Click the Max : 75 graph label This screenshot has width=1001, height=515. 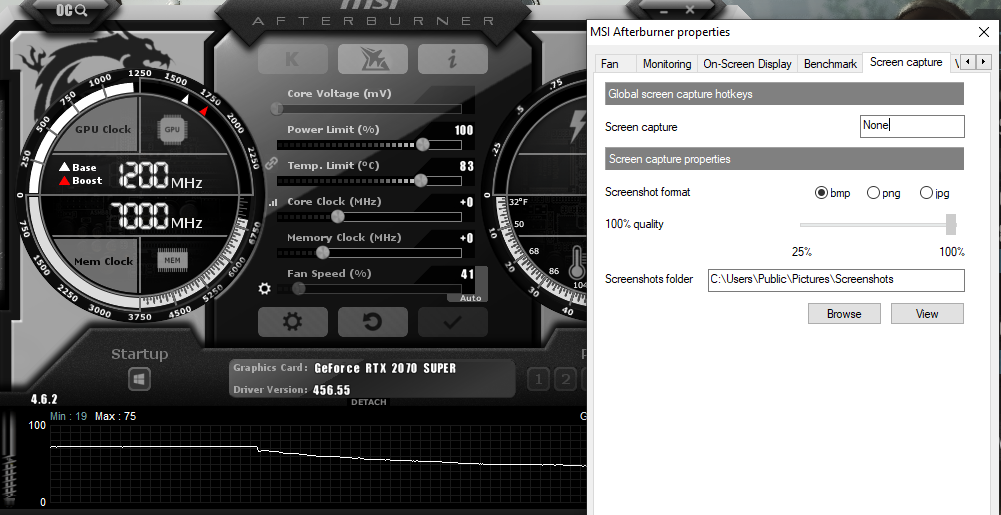pyautogui.click(x=116, y=416)
